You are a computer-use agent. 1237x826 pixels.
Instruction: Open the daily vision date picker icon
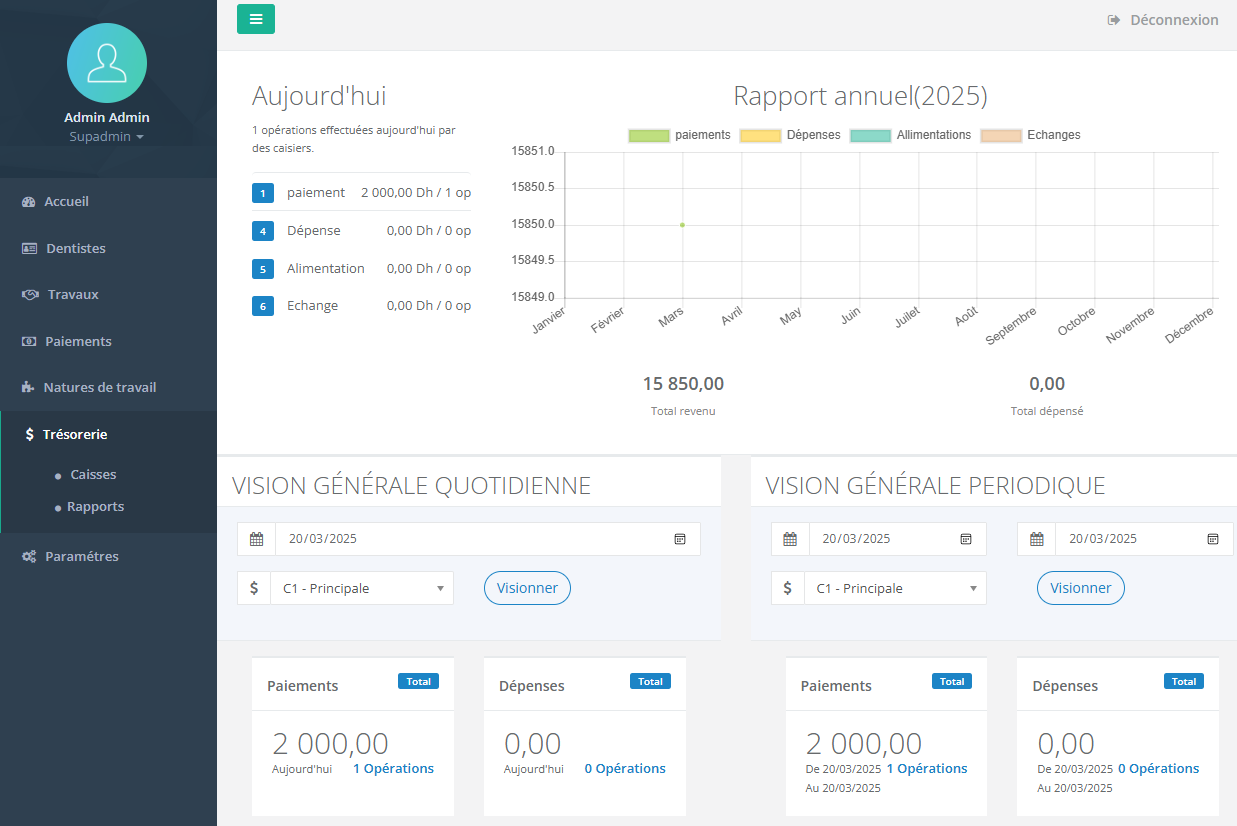tap(680, 539)
